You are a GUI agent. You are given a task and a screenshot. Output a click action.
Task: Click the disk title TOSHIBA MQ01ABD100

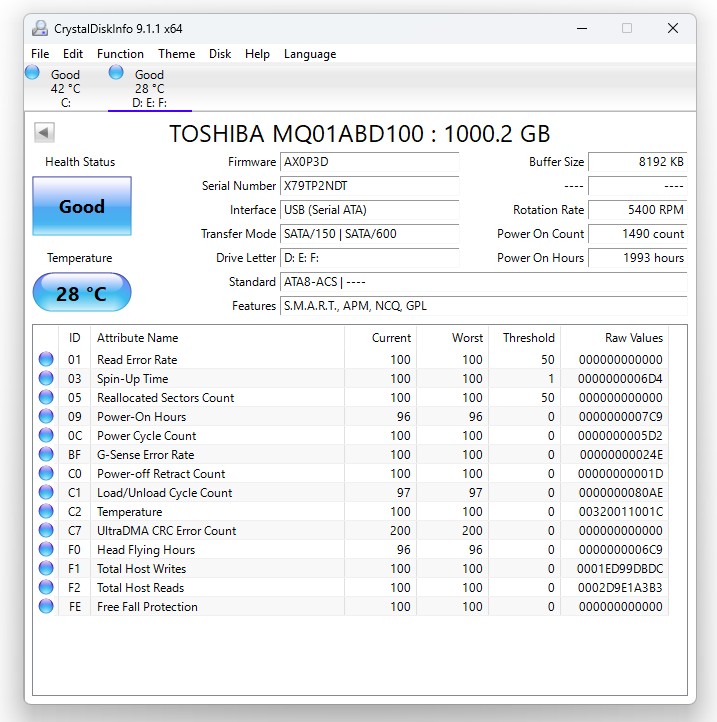(360, 134)
